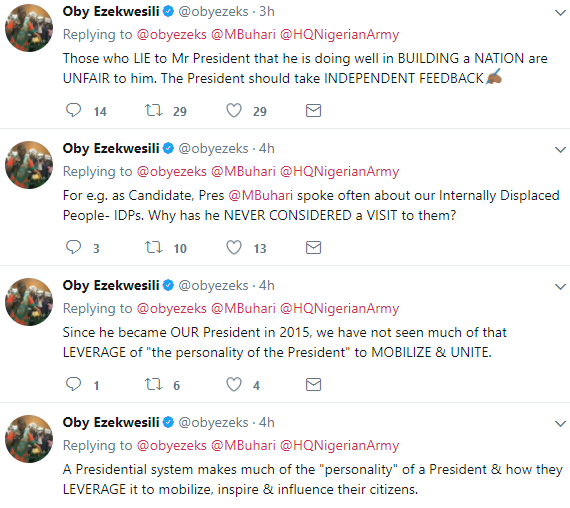Open Oby Ezekwesili avatar on the first tweet
Viewport: 570px width, 508px height.
(29, 28)
